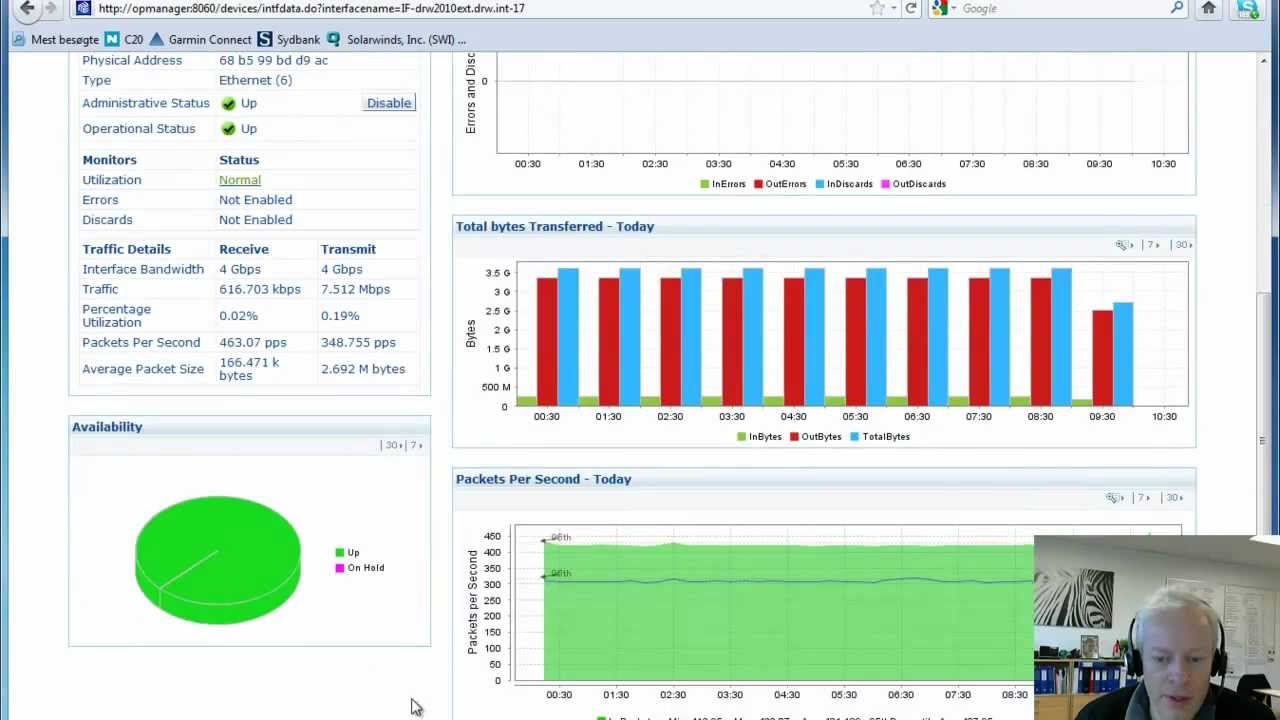This screenshot has width=1280, height=720.
Task: Click the TotalBytes legend swatch
Action: 855,437
